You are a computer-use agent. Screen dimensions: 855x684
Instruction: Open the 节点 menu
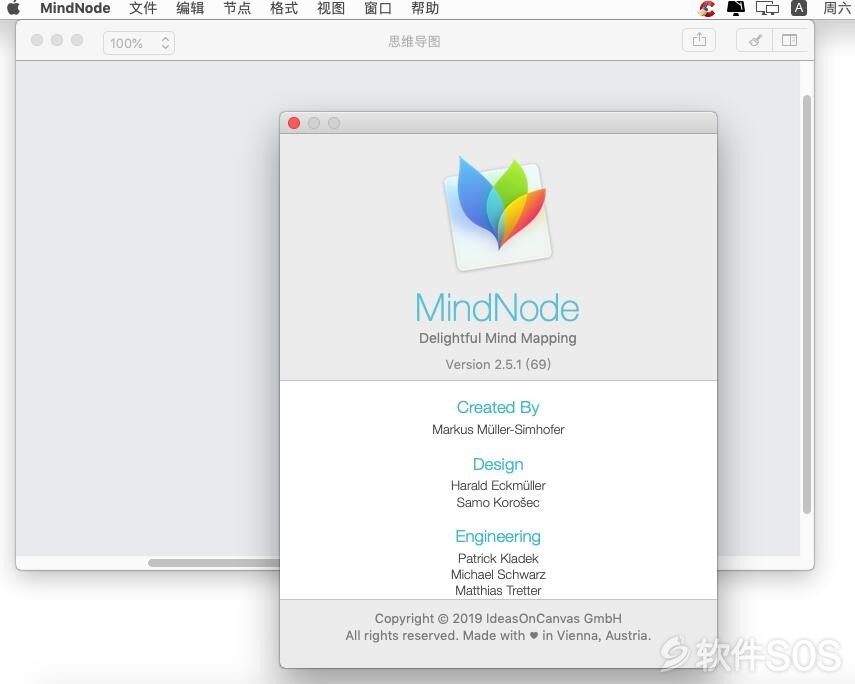coord(237,8)
